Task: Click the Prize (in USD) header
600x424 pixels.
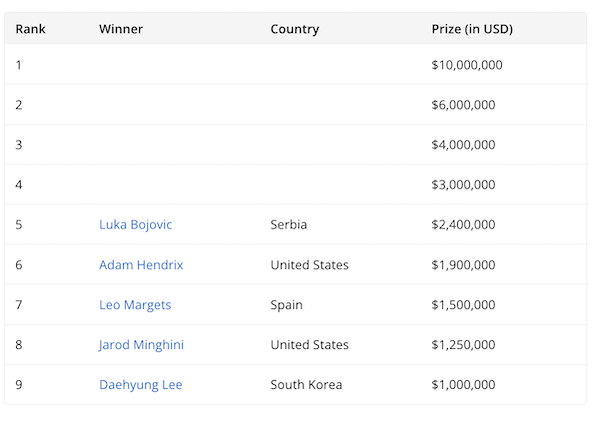Action: [472, 29]
